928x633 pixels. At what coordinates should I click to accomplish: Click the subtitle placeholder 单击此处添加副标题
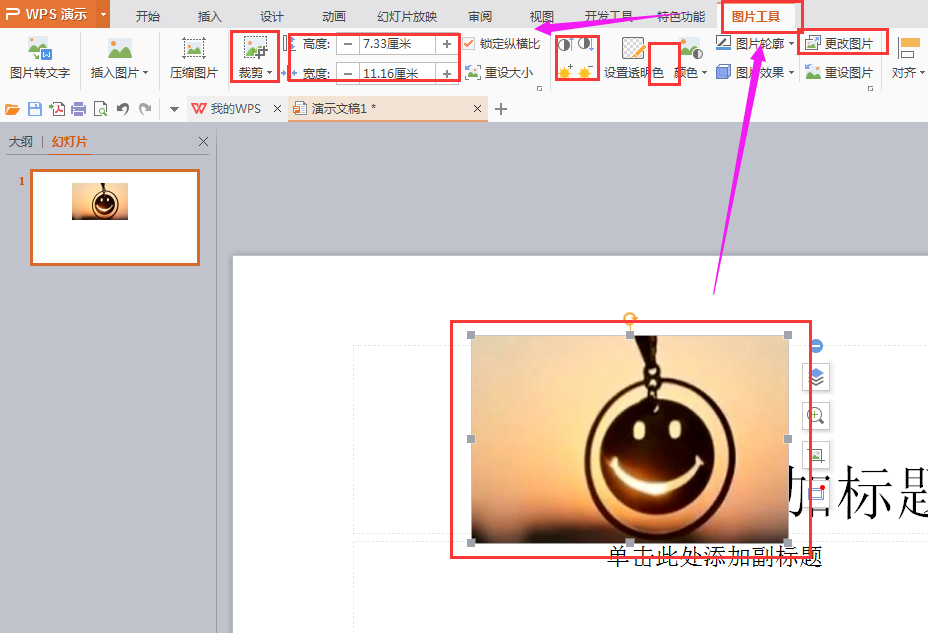tap(715, 556)
